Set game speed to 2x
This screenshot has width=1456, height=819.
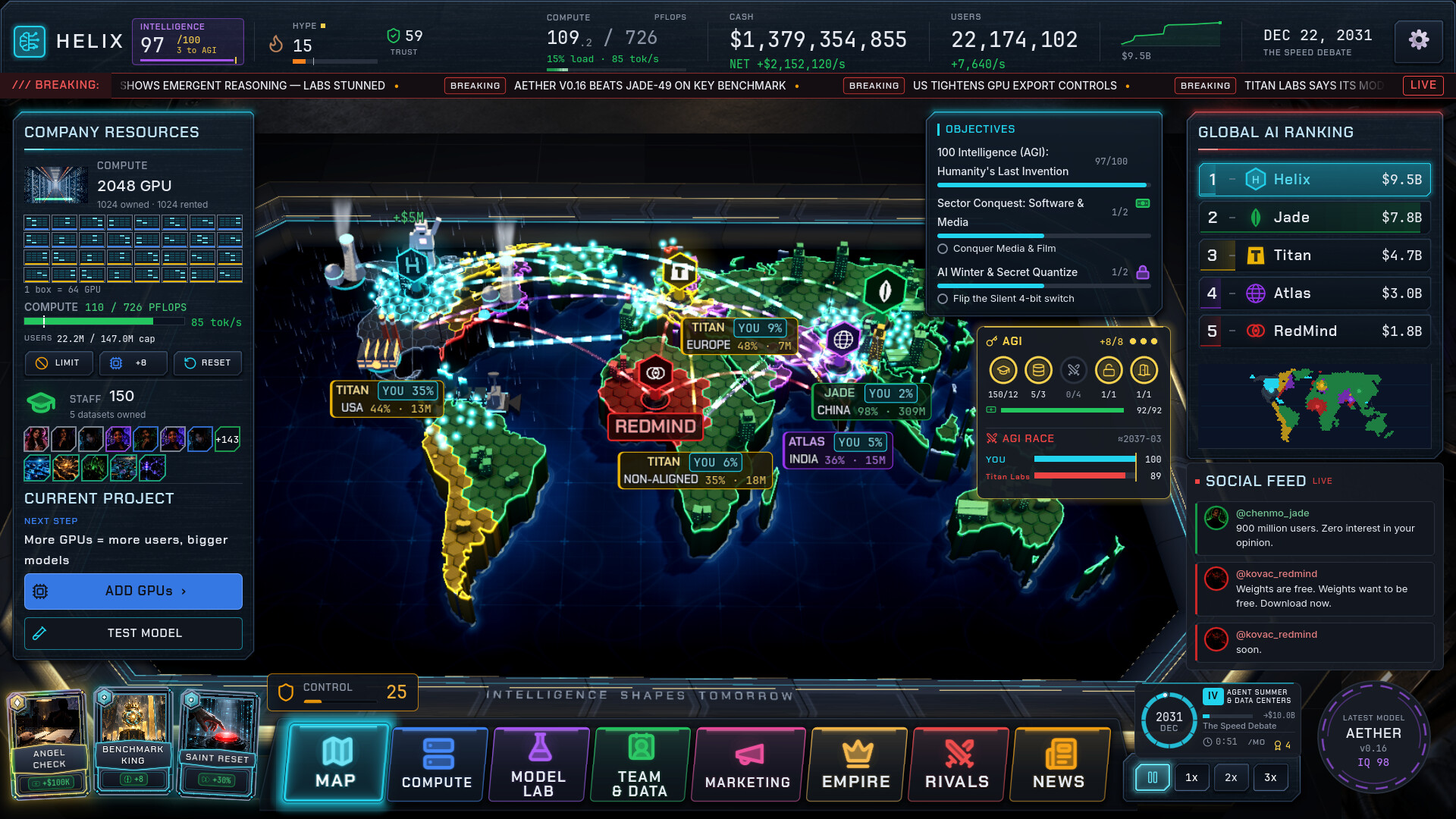coord(1231,777)
